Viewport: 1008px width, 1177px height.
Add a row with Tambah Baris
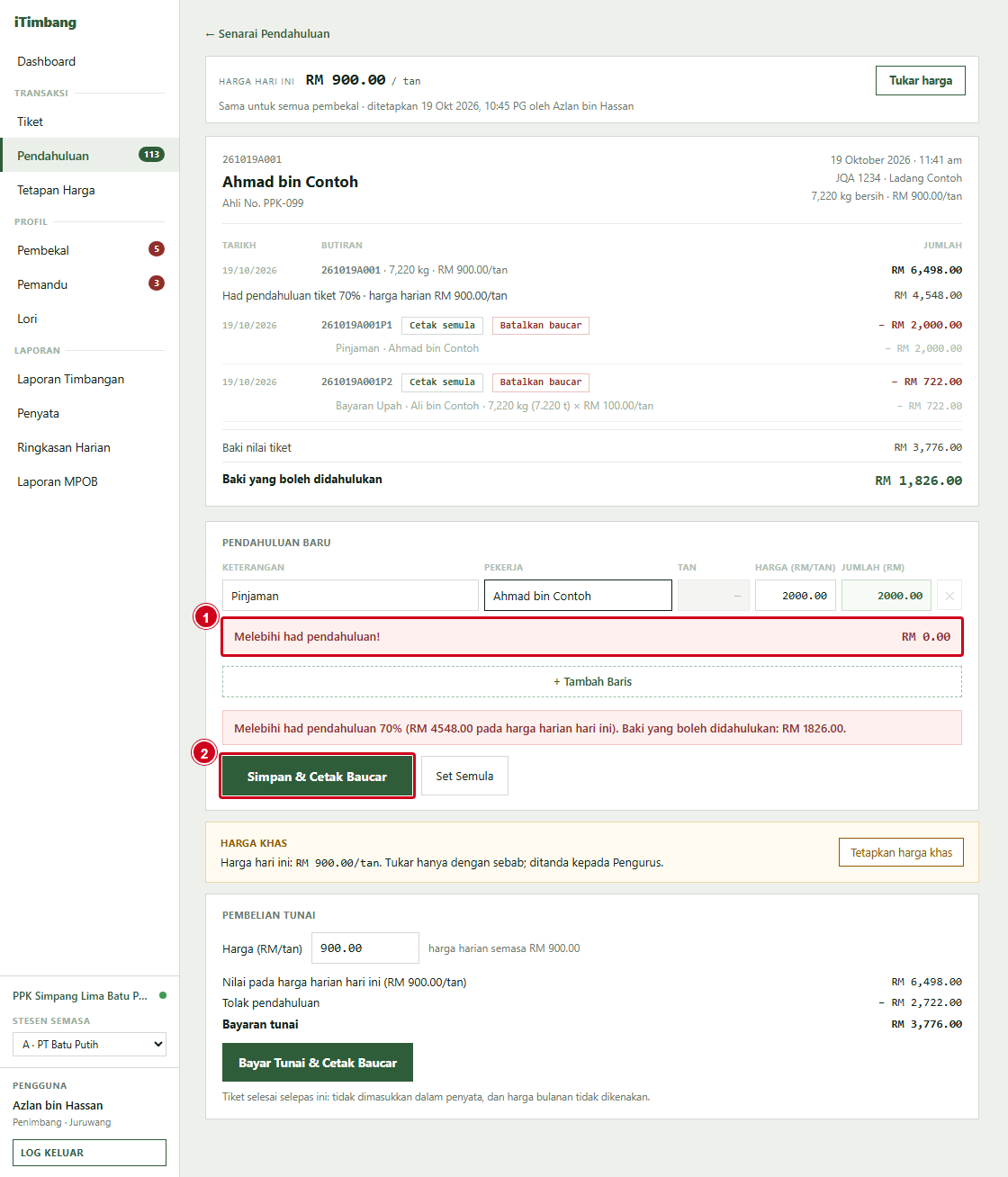(592, 682)
